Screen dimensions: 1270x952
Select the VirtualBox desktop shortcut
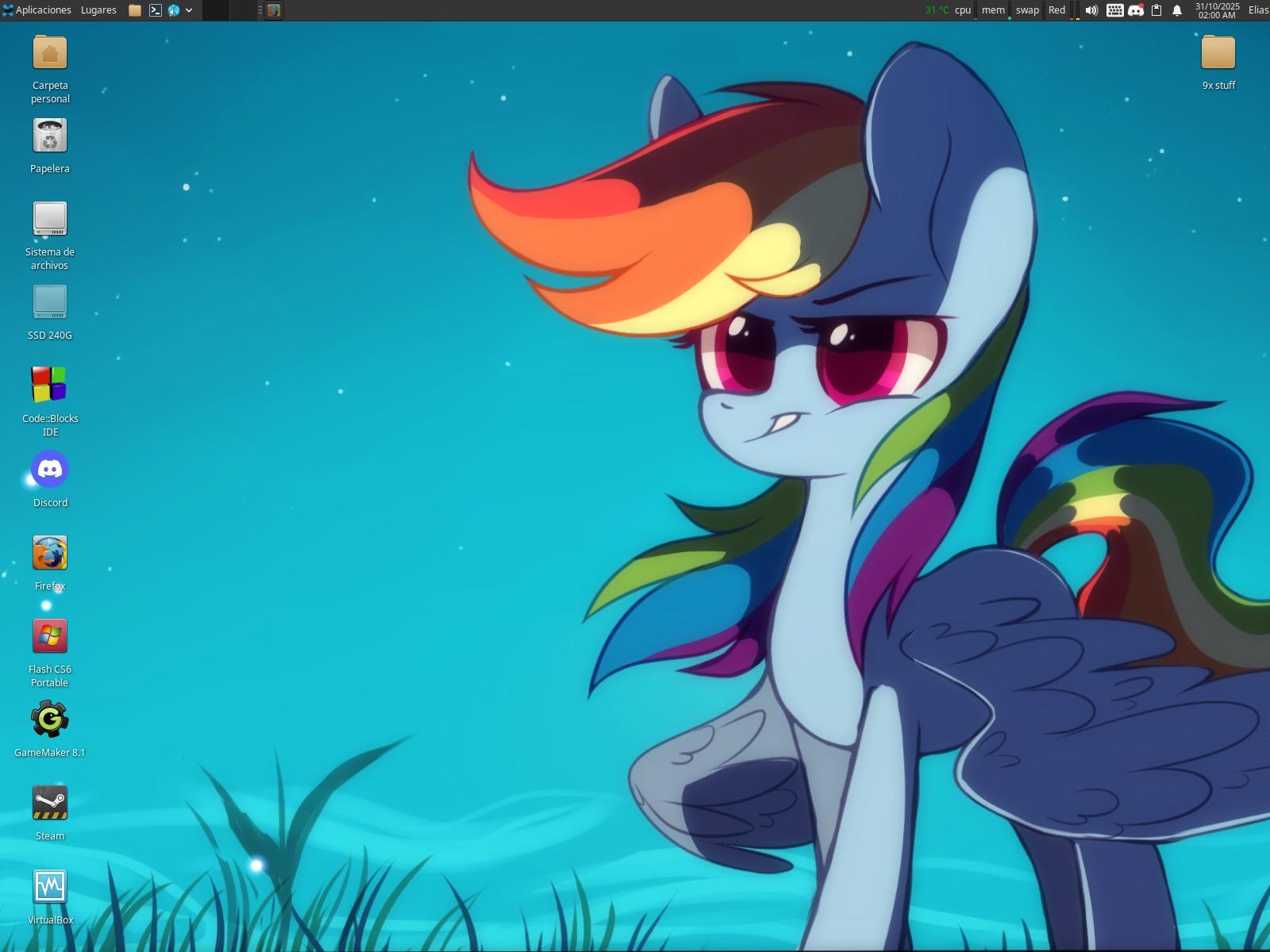point(50,886)
